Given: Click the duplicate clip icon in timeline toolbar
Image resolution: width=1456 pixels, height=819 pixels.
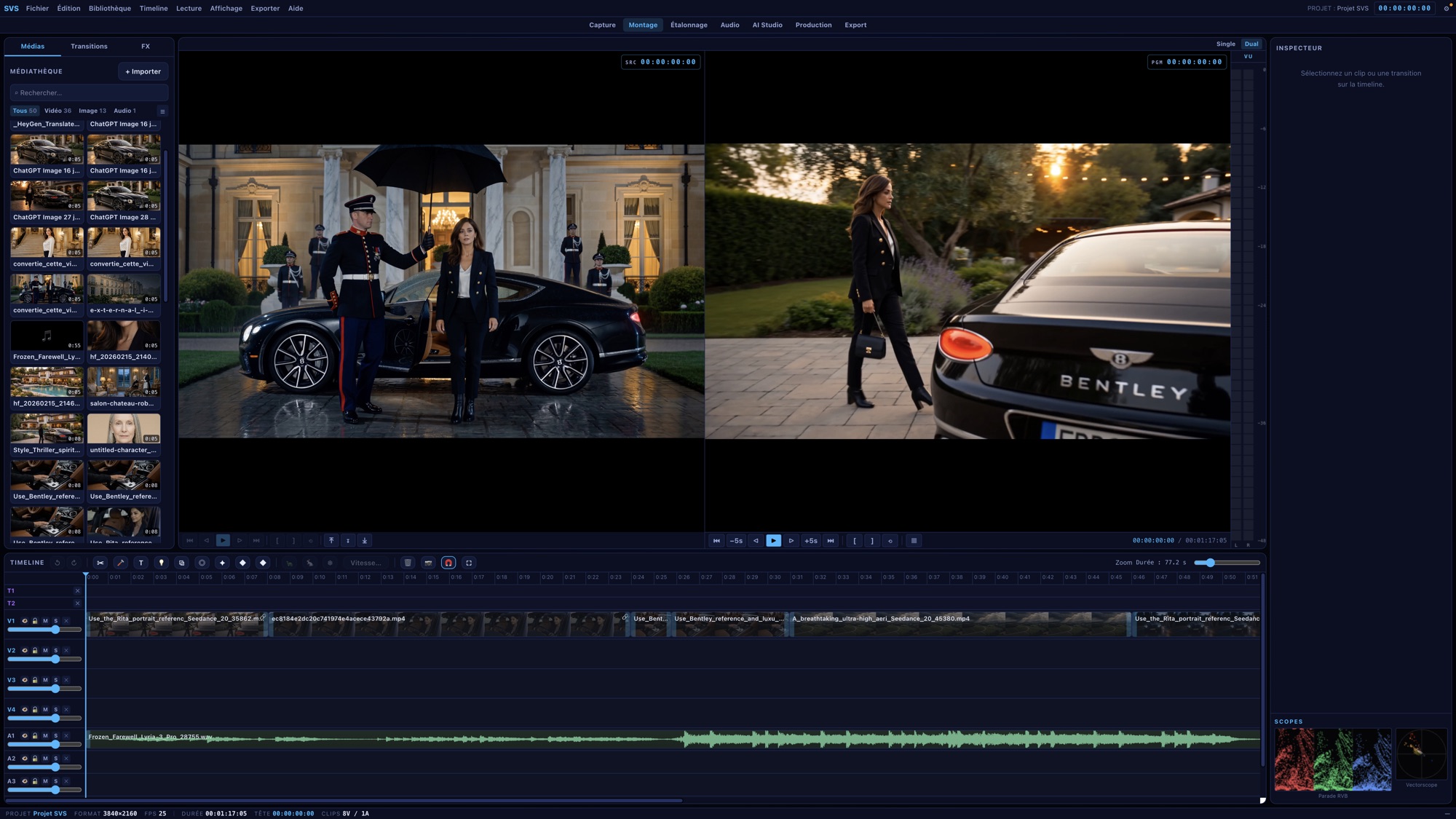Looking at the screenshot, I should [x=182, y=563].
